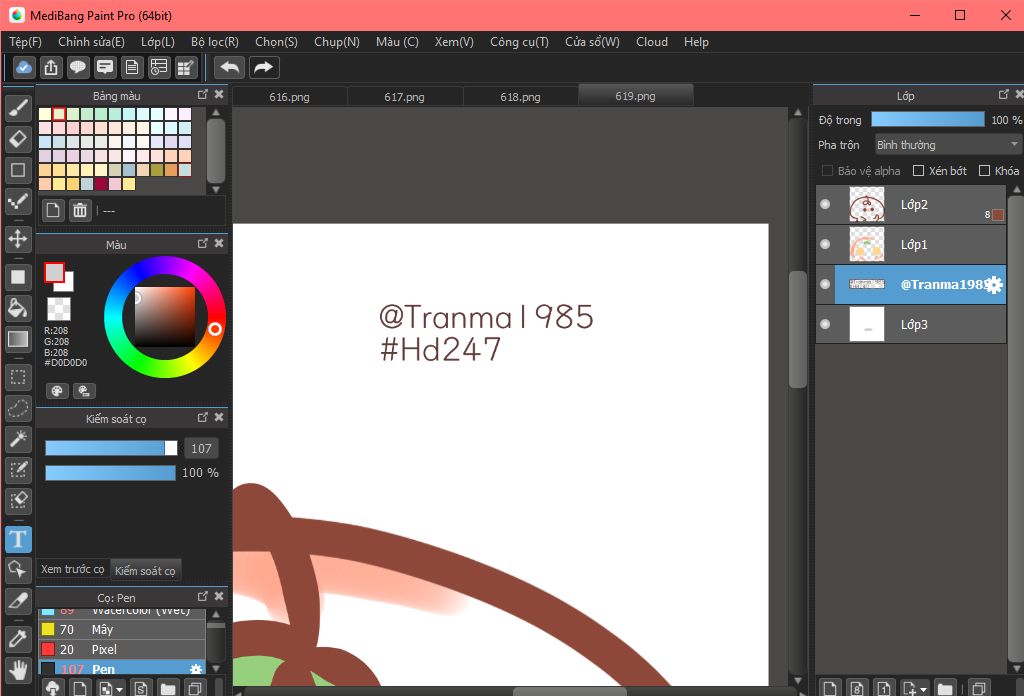Click the cloud save icon in toolbar
Image resolution: width=1024 pixels, height=696 pixels.
[x=24, y=67]
